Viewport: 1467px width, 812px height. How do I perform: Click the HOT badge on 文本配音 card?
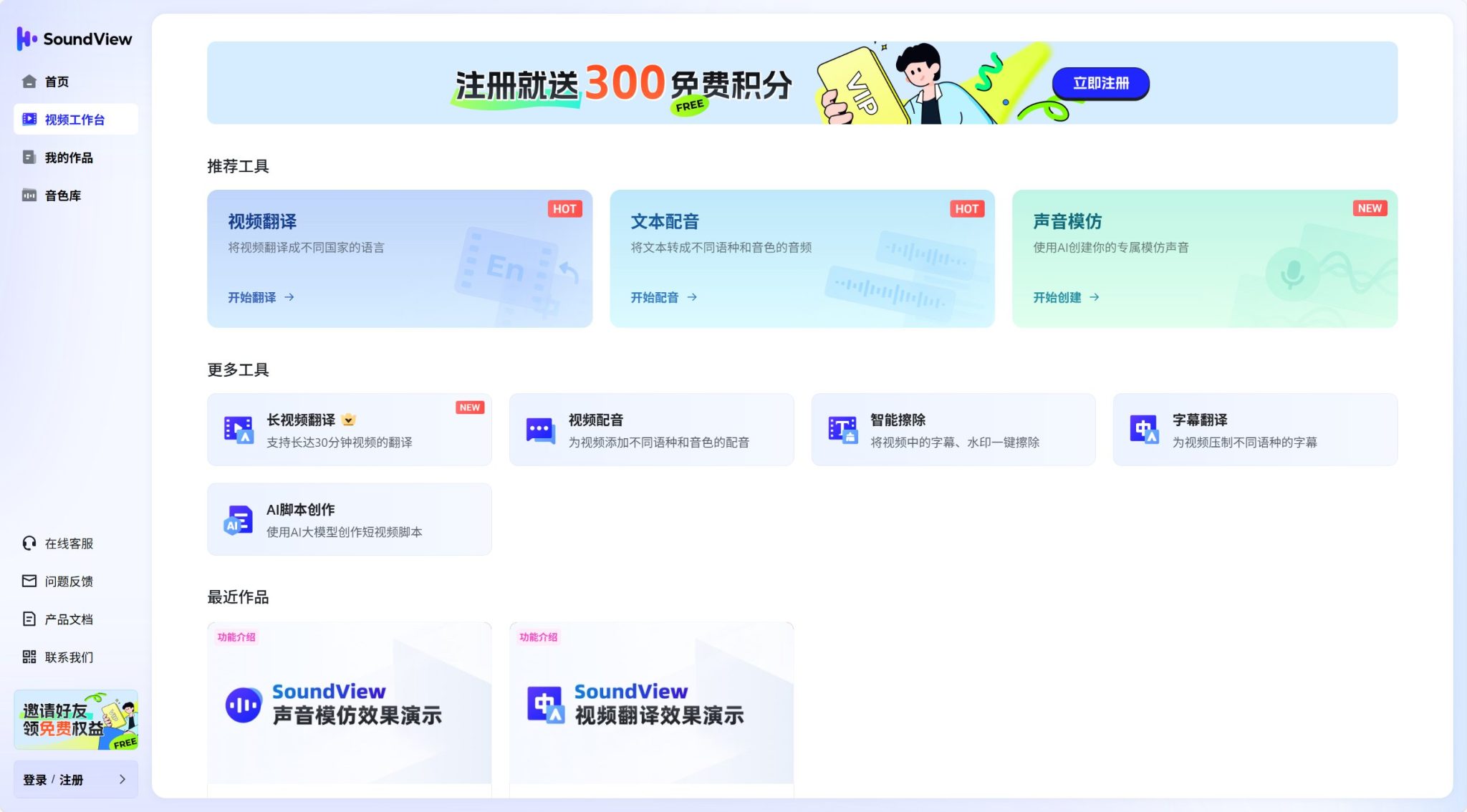[967, 209]
